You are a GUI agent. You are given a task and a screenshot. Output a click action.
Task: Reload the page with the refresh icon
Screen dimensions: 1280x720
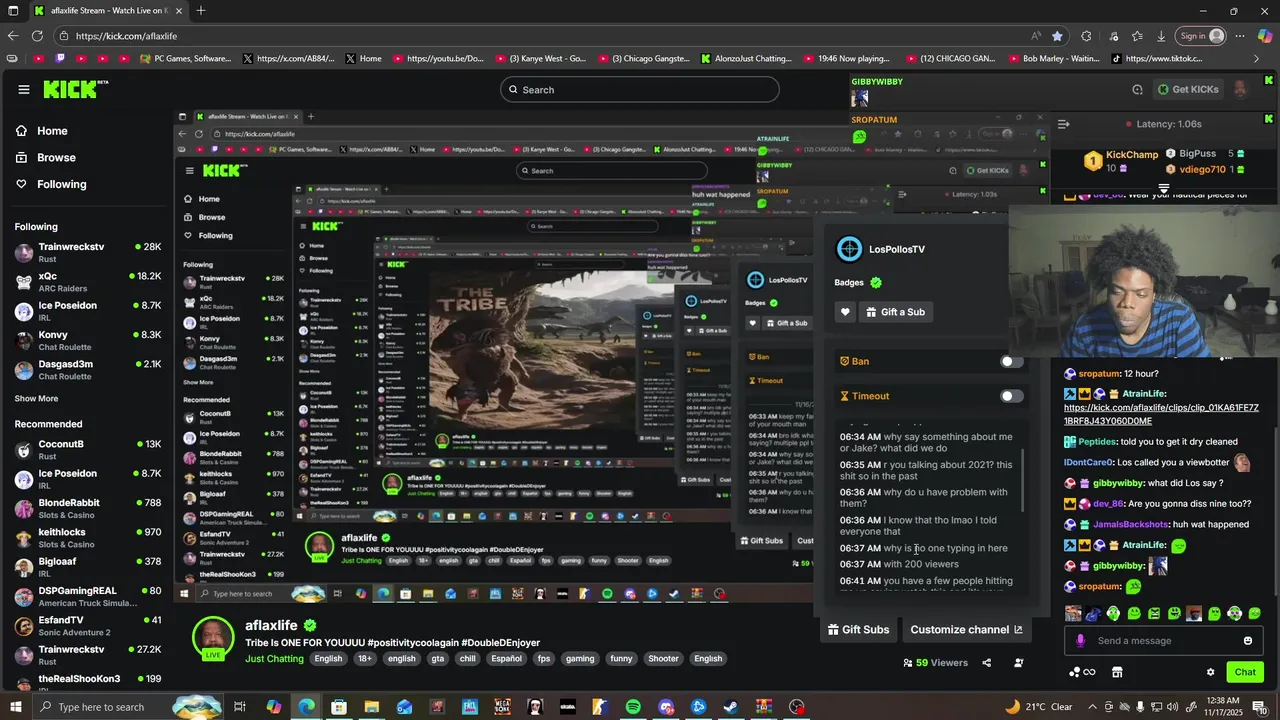pyautogui.click(x=38, y=36)
